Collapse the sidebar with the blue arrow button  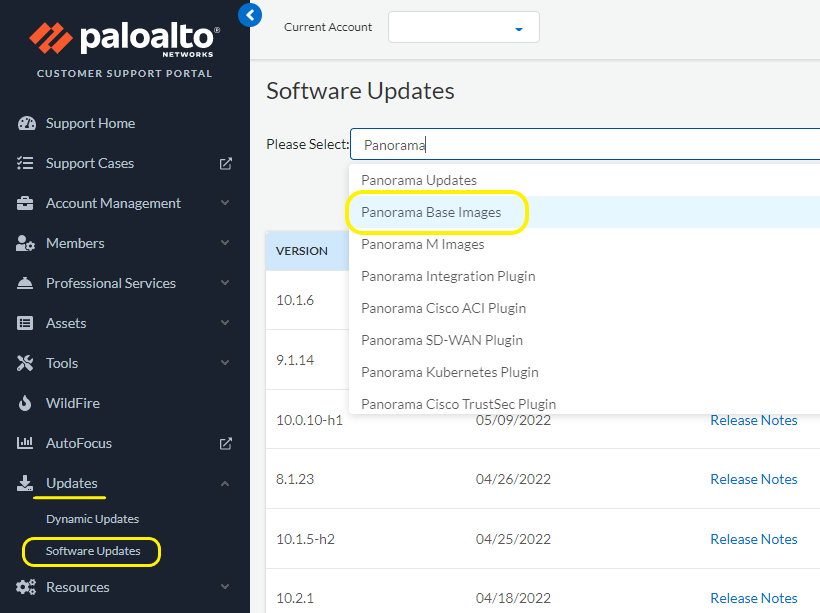coord(250,14)
